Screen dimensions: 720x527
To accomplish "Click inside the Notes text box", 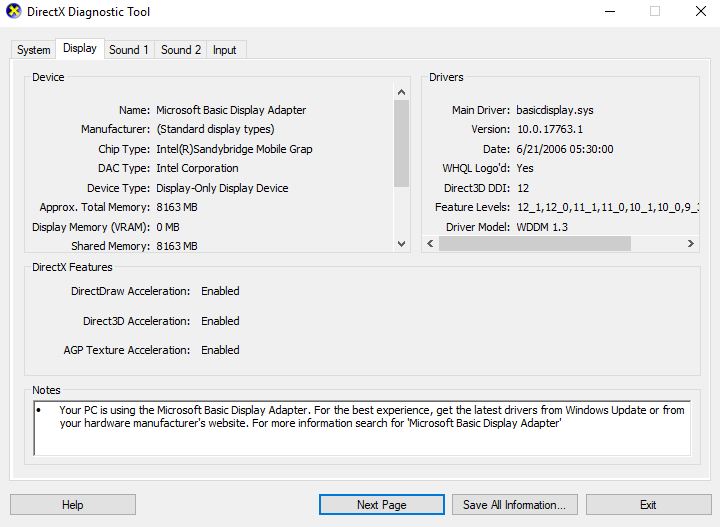I will click(x=362, y=428).
